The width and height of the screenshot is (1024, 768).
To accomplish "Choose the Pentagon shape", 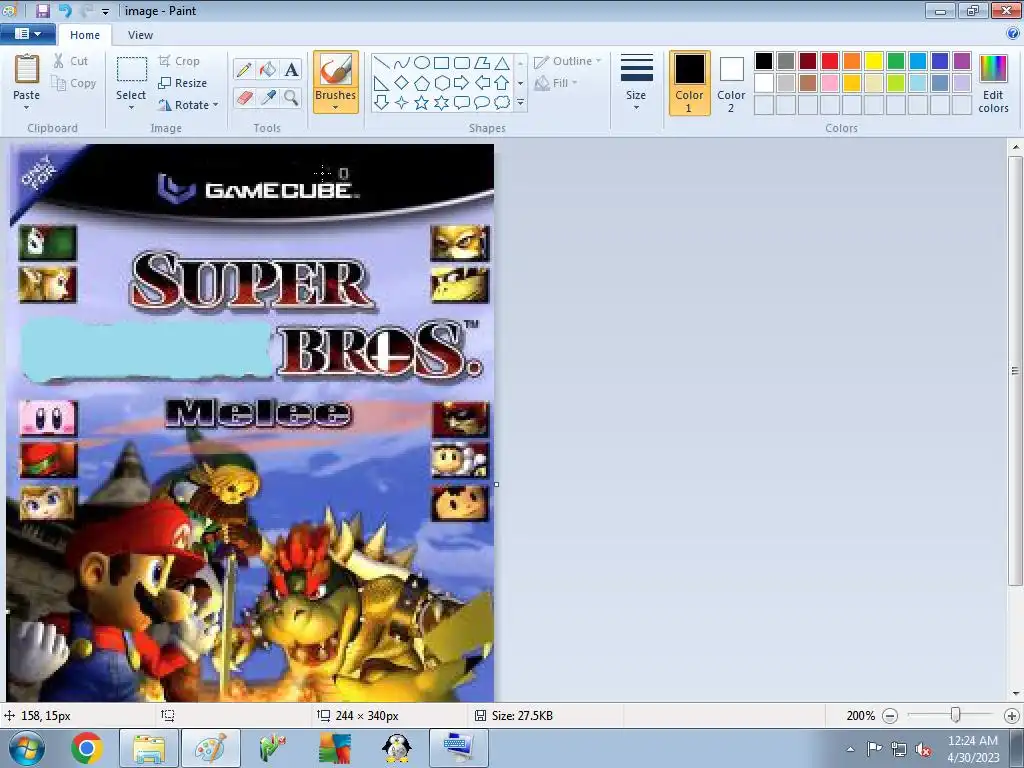I will point(422,83).
